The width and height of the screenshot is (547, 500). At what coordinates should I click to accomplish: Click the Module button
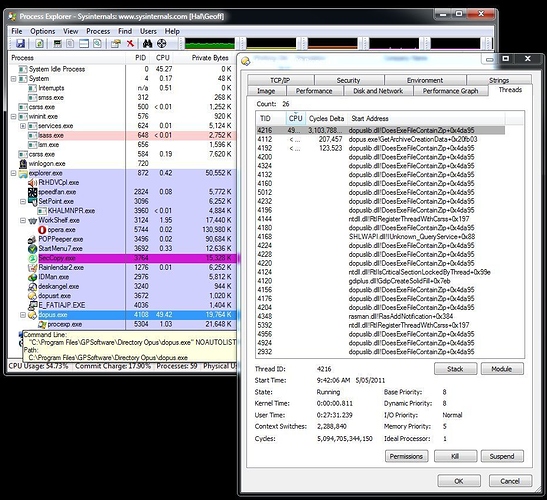(x=502, y=369)
